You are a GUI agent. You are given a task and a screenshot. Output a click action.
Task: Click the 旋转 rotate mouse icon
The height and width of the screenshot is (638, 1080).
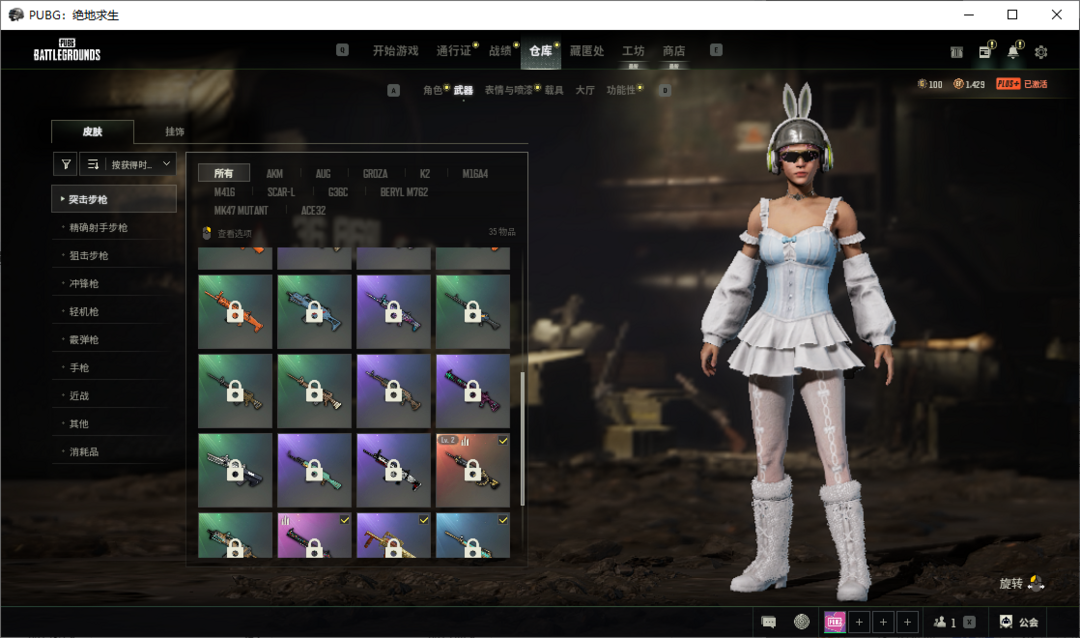pyautogui.click(x=1036, y=583)
